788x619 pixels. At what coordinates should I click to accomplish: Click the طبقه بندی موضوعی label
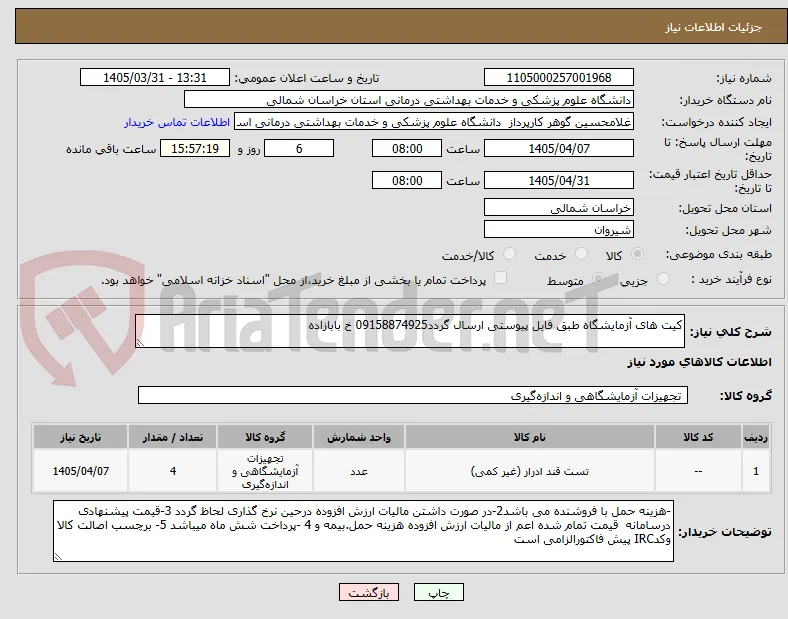click(x=719, y=254)
